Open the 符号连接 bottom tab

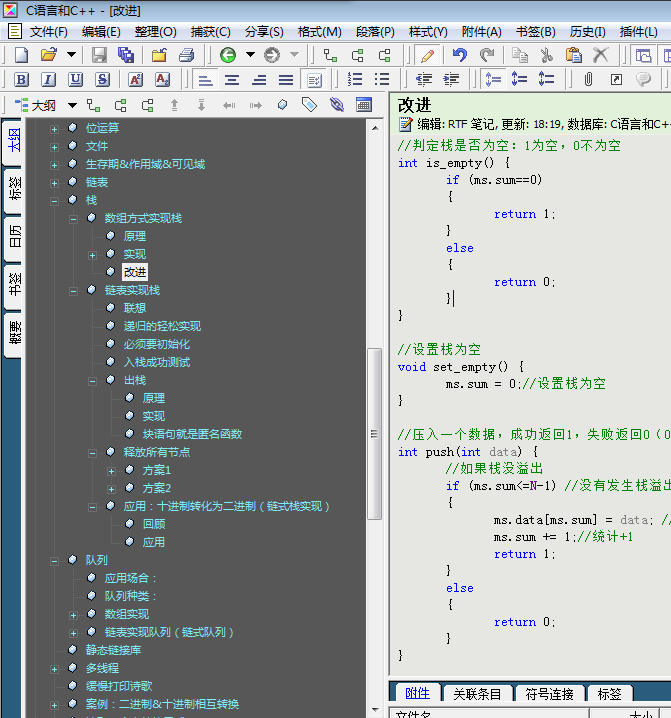pyautogui.click(x=550, y=694)
